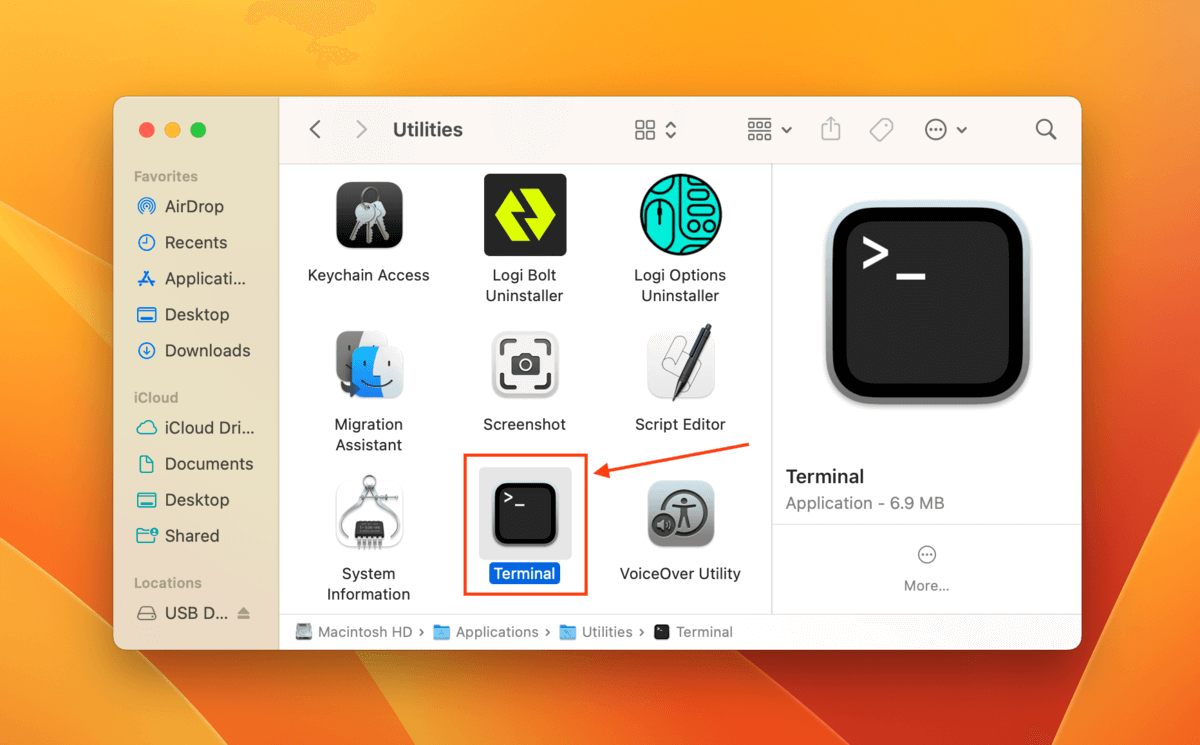Go back with the left chevron
This screenshot has width=1200, height=745.
315,130
